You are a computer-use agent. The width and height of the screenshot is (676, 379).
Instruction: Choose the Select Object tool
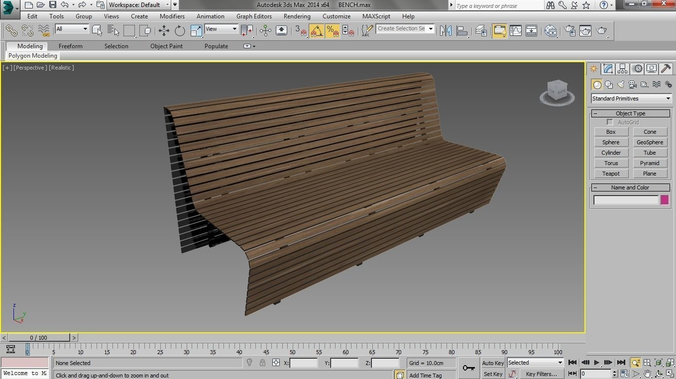tap(97, 31)
